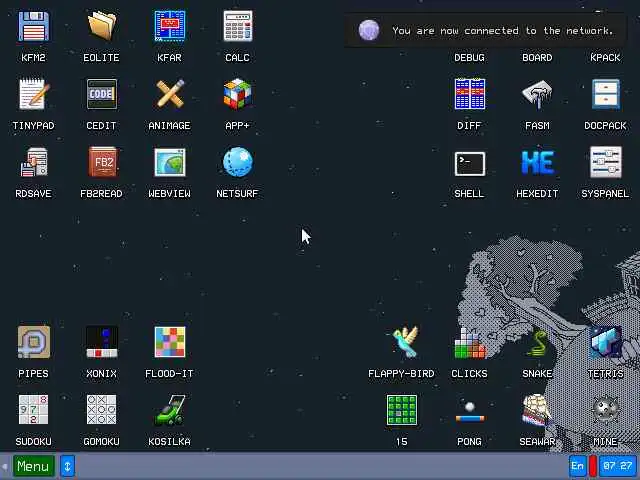
Task: Open the SNAKE game icon
Action: point(537,343)
